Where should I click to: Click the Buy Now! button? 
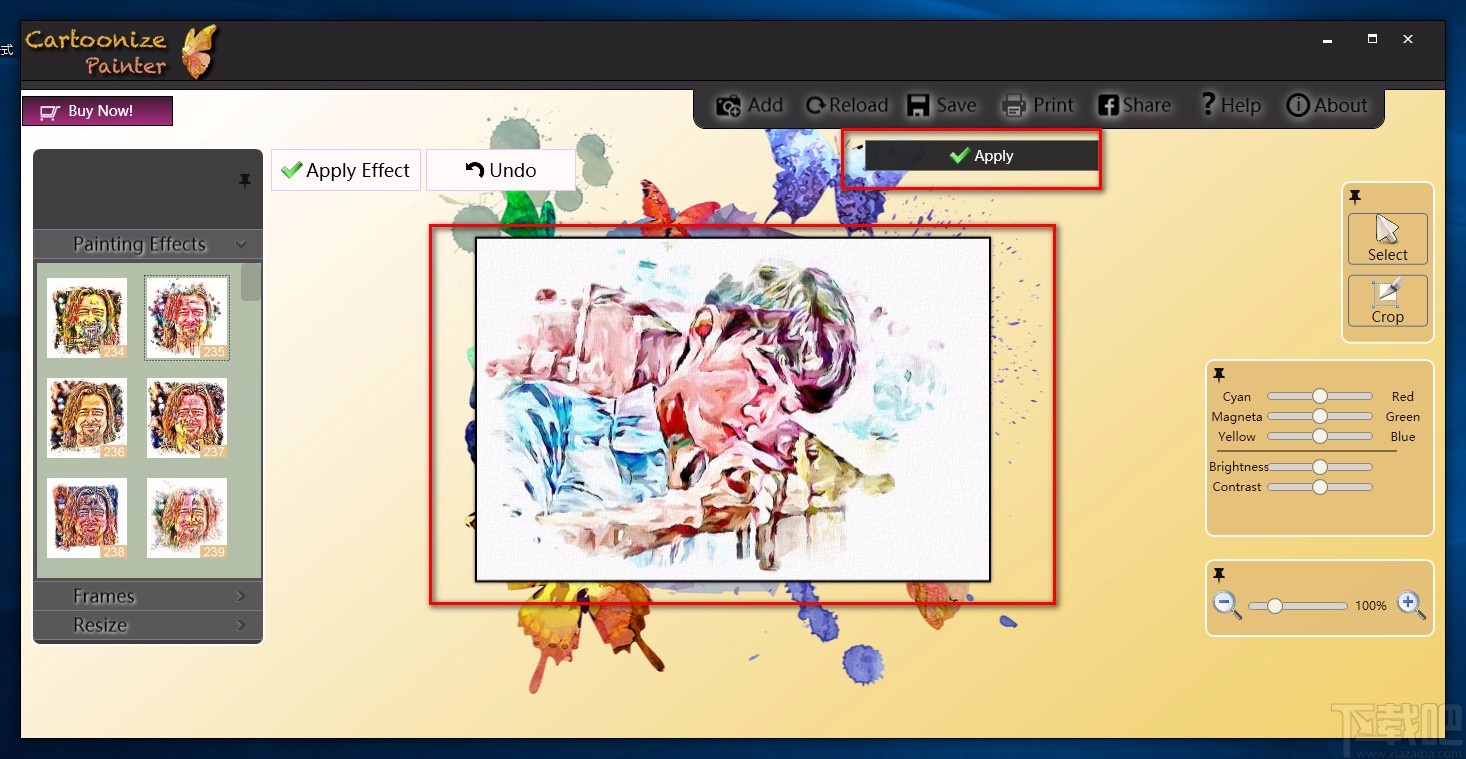click(x=97, y=111)
